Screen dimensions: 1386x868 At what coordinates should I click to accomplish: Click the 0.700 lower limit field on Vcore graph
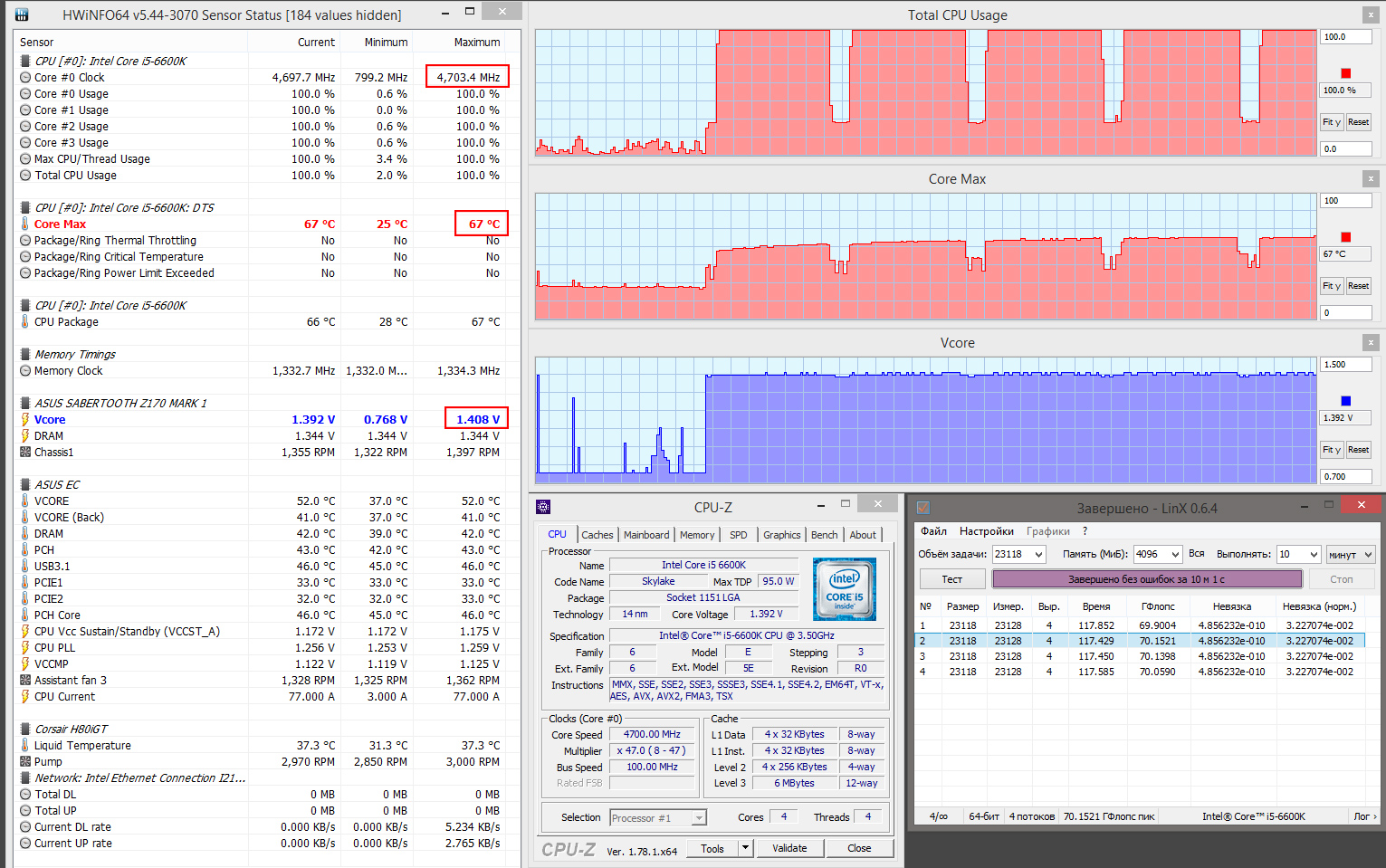coord(1346,477)
